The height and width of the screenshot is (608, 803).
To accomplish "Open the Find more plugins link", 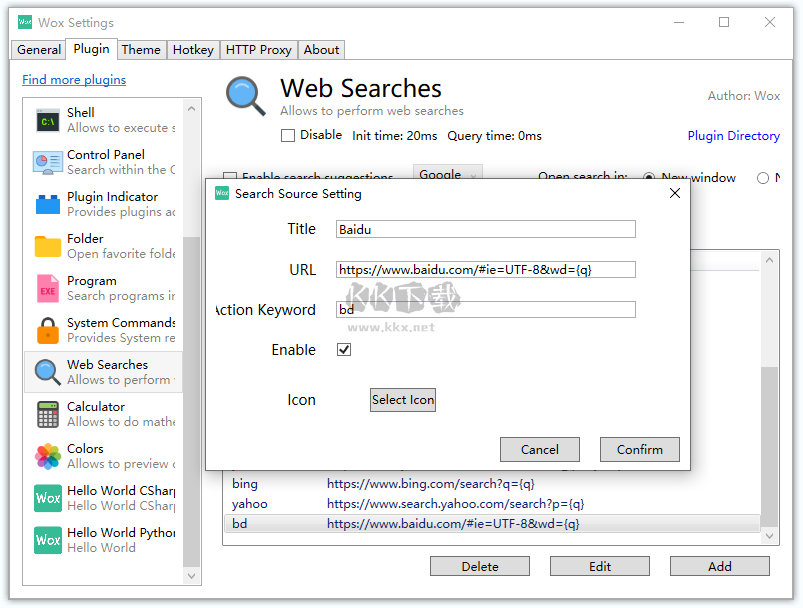I will click(x=74, y=80).
